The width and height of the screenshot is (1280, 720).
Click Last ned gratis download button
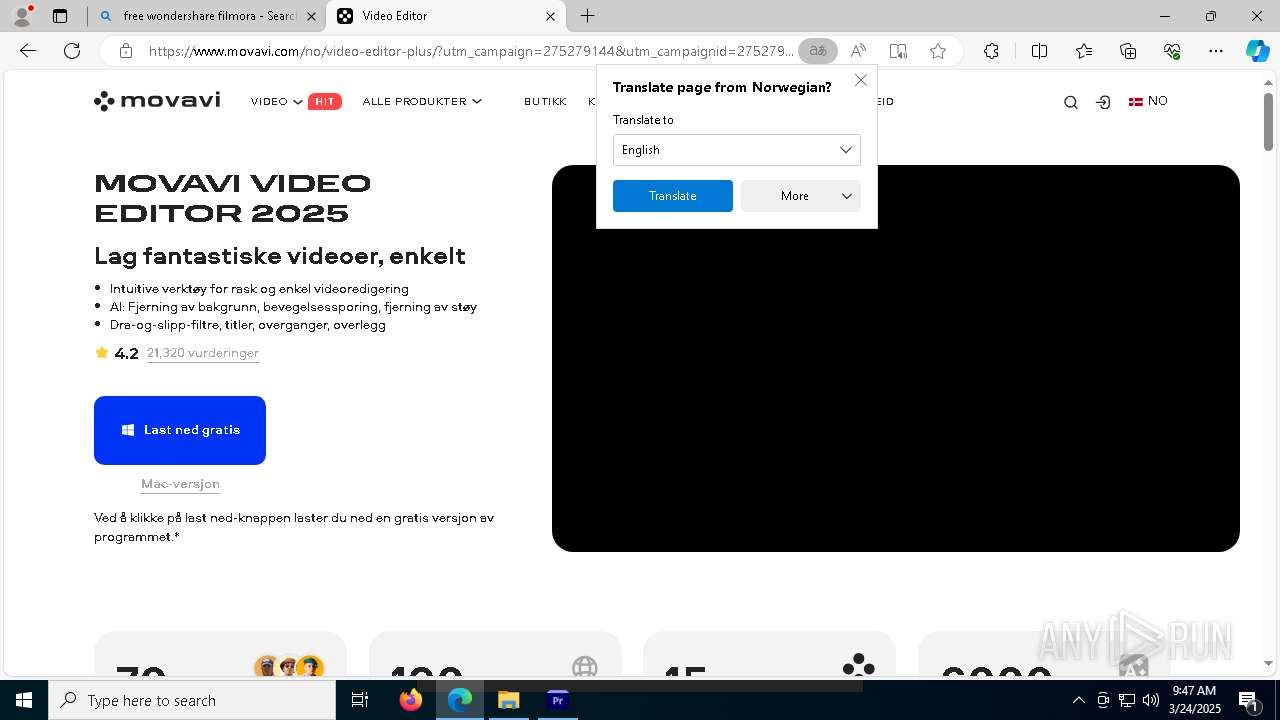tap(180, 430)
